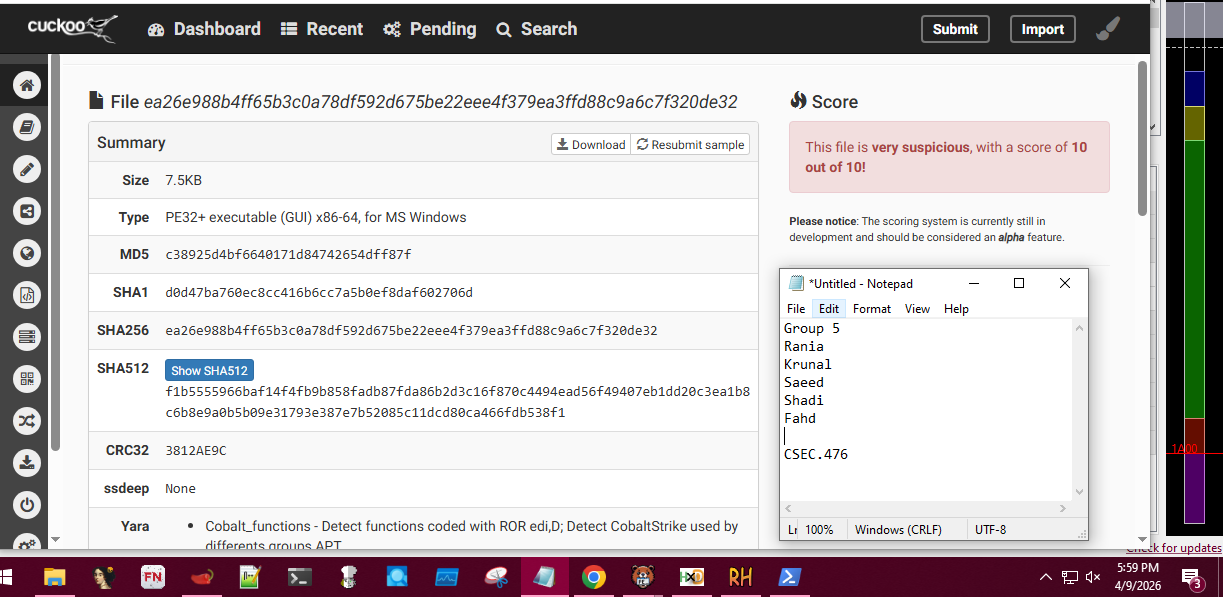The height and width of the screenshot is (597, 1223).
Task: Open the code file icon in Cuckoo sidebar
Action: [27, 295]
